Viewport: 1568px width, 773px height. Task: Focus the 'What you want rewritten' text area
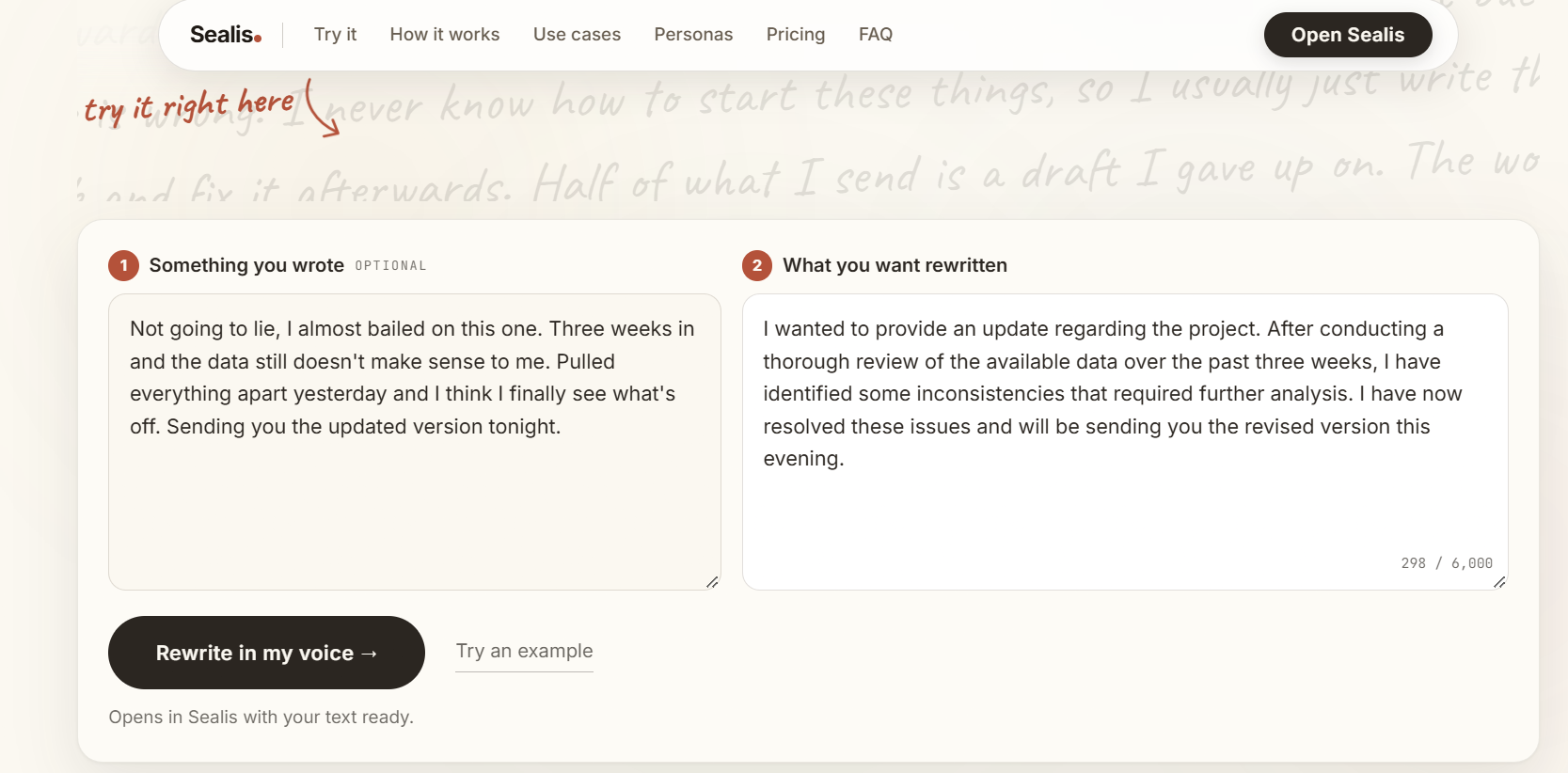(x=1125, y=442)
